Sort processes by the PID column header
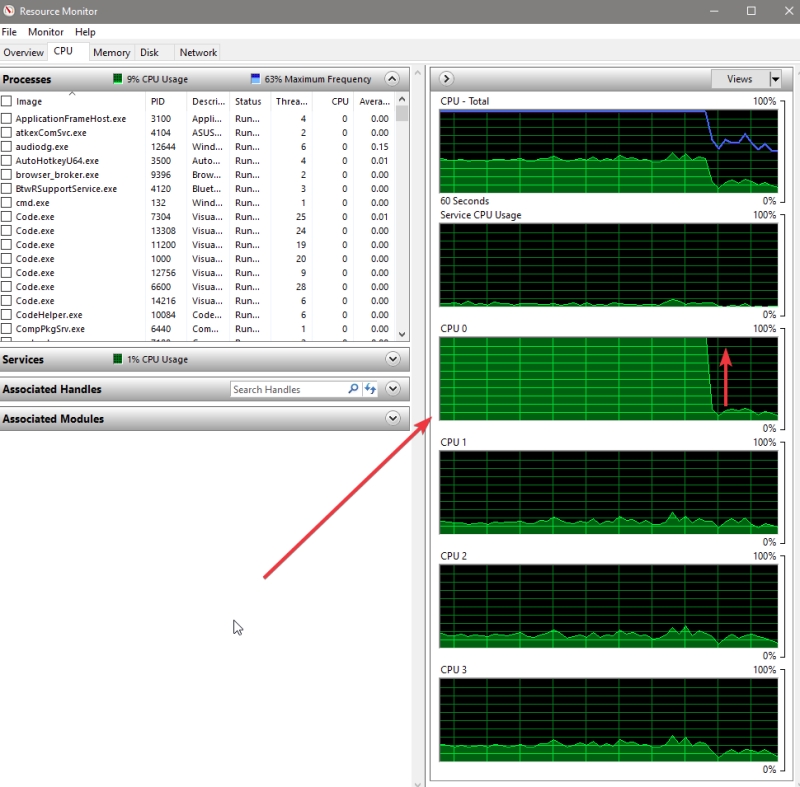800x787 pixels. 158,101
